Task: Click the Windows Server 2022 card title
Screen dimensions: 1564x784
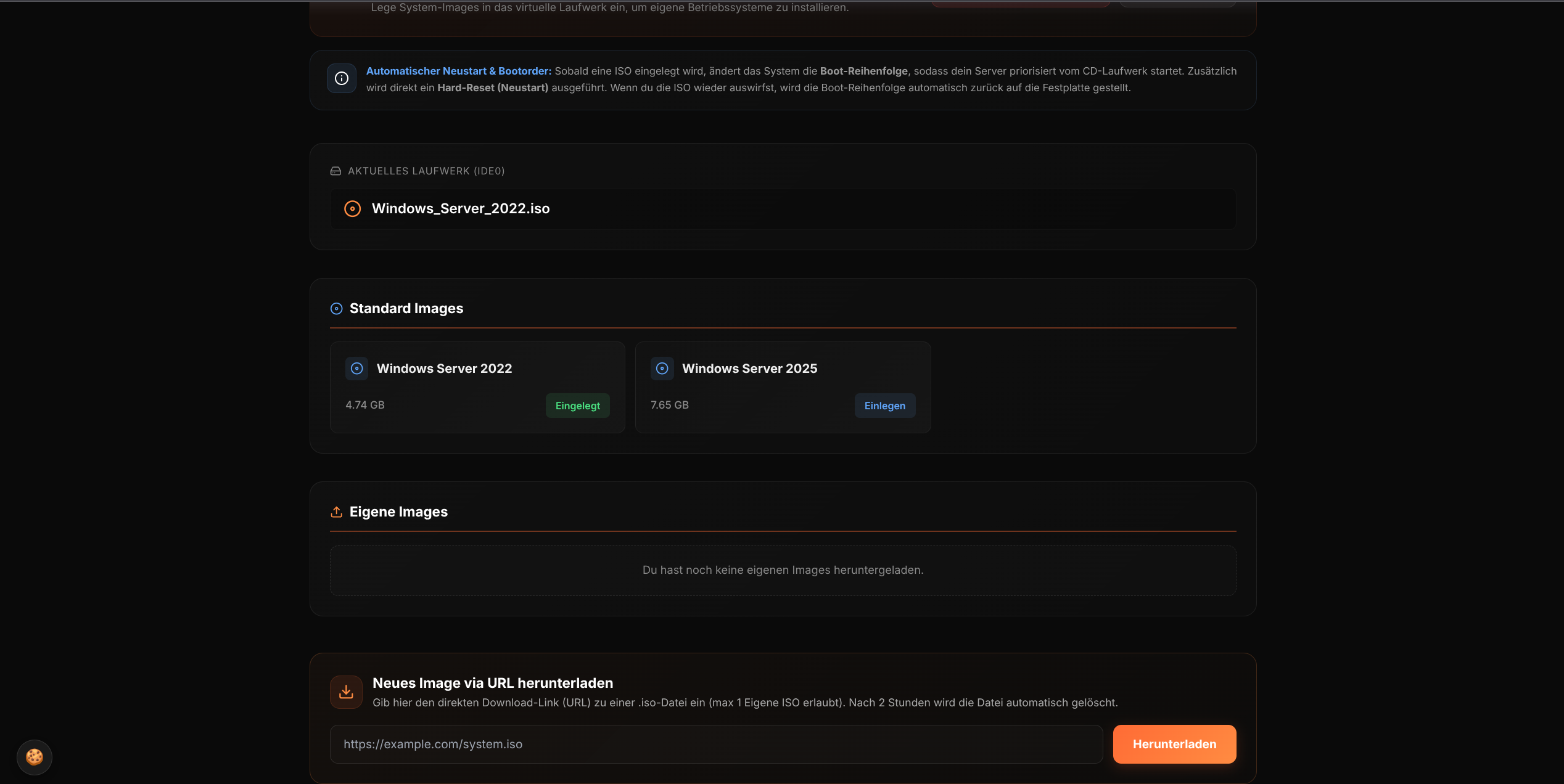Action: click(x=444, y=369)
